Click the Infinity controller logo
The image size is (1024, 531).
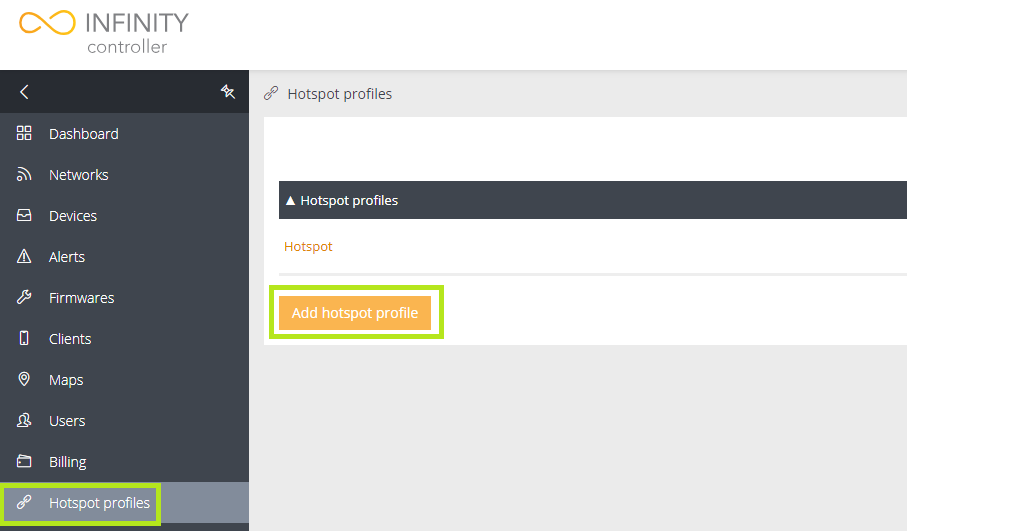click(x=104, y=32)
